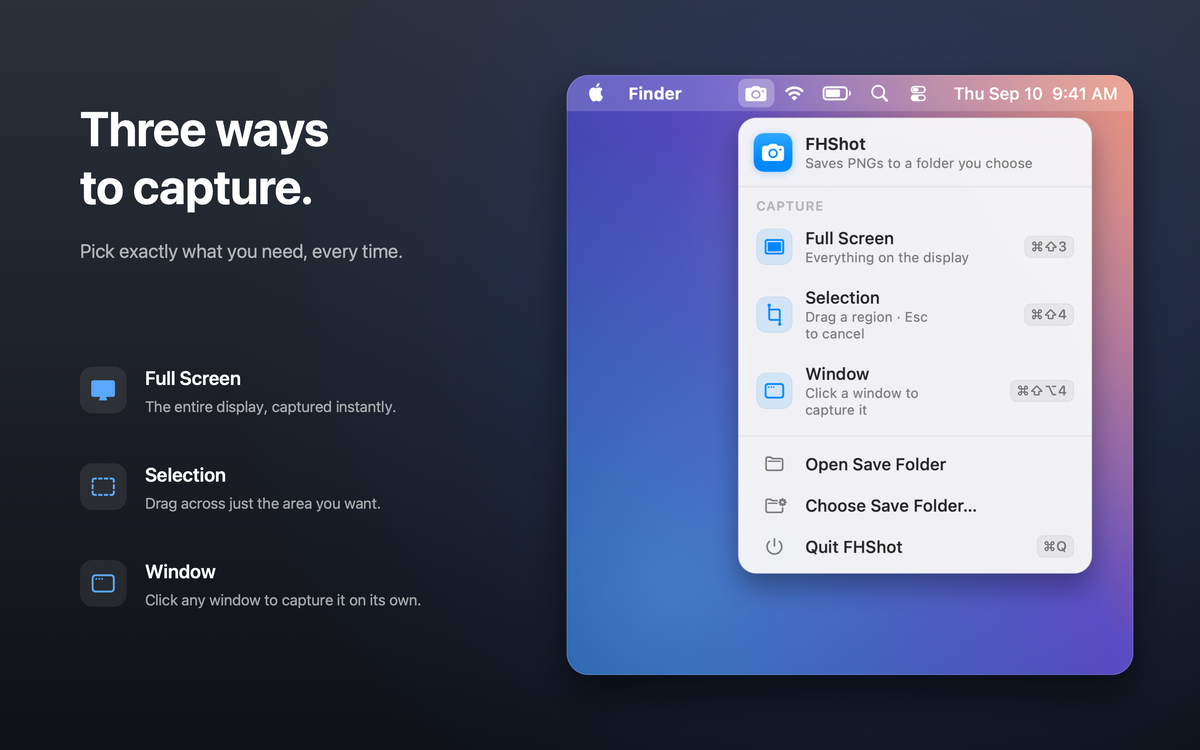This screenshot has height=750, width=1200.
Task: Click the Window icon in capture menu
Action: pyautogui.click(x=774, y=391)
